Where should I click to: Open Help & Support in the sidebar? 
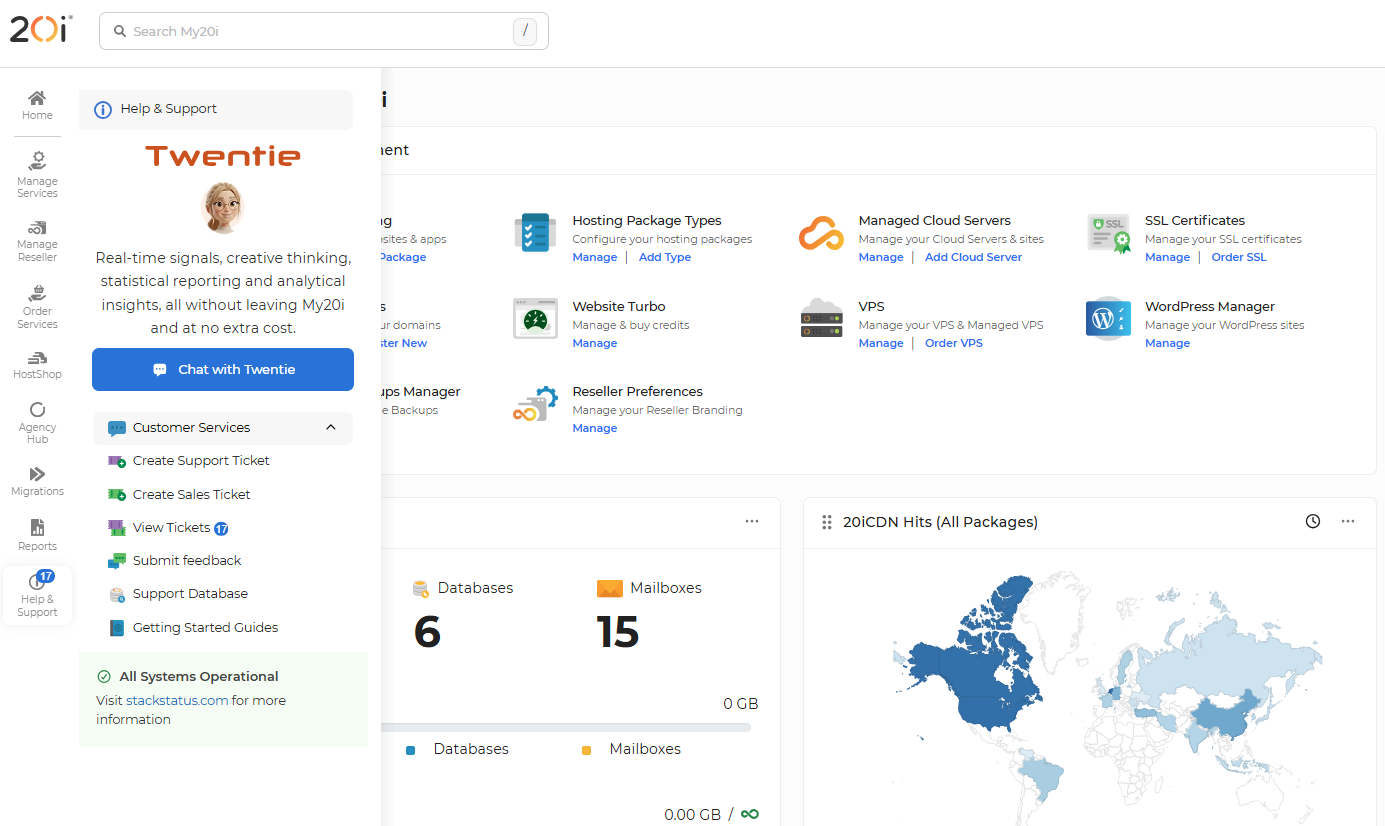[37, 595]
